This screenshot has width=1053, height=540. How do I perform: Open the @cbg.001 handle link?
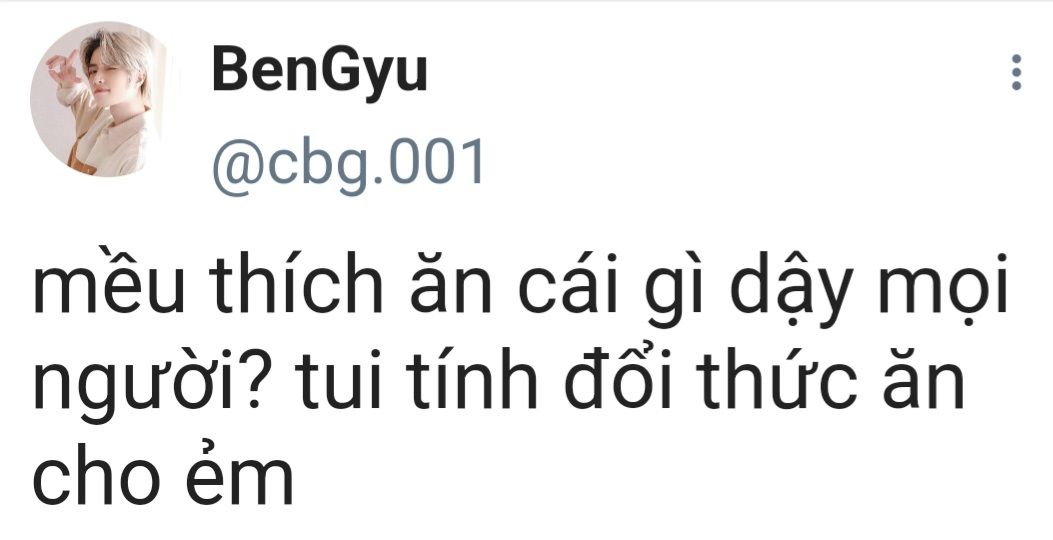pos(348,163)
